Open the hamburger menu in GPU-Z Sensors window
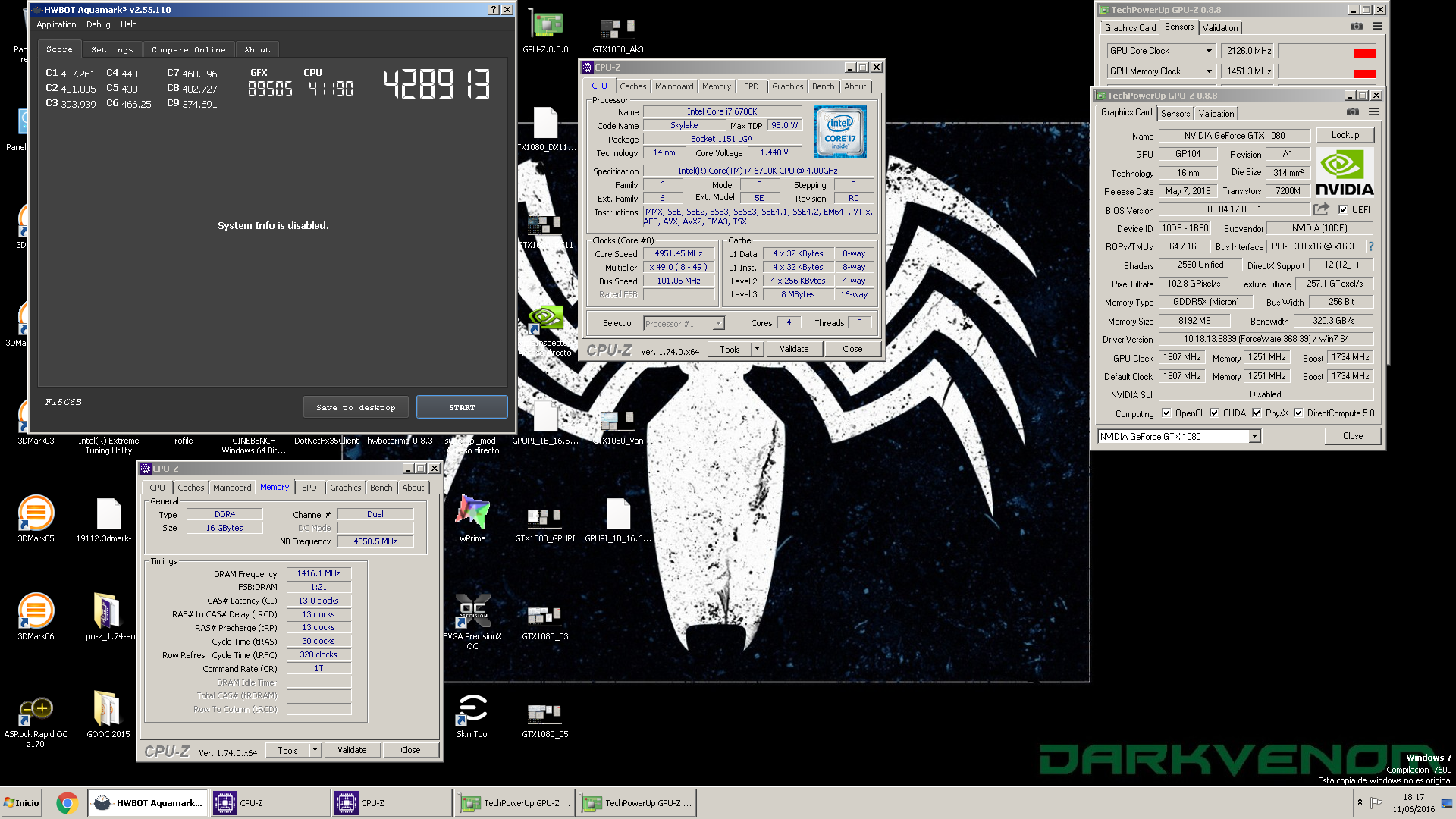Image resolution: width=1456 pixels, height=819 pixels. pyautogui.click(x=1377, y=26)
